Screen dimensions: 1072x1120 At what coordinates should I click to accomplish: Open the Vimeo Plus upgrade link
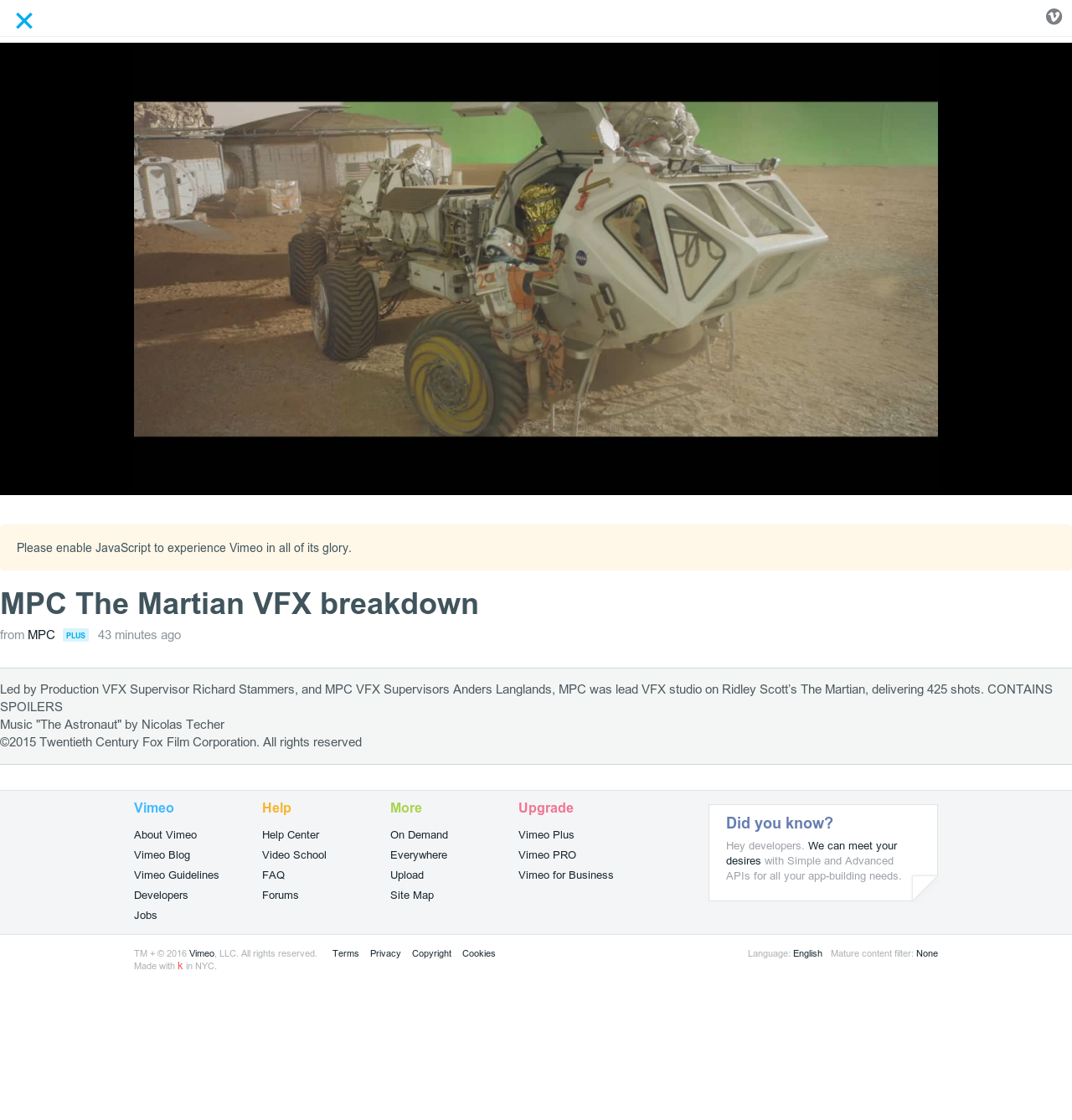tap(546, 835)
